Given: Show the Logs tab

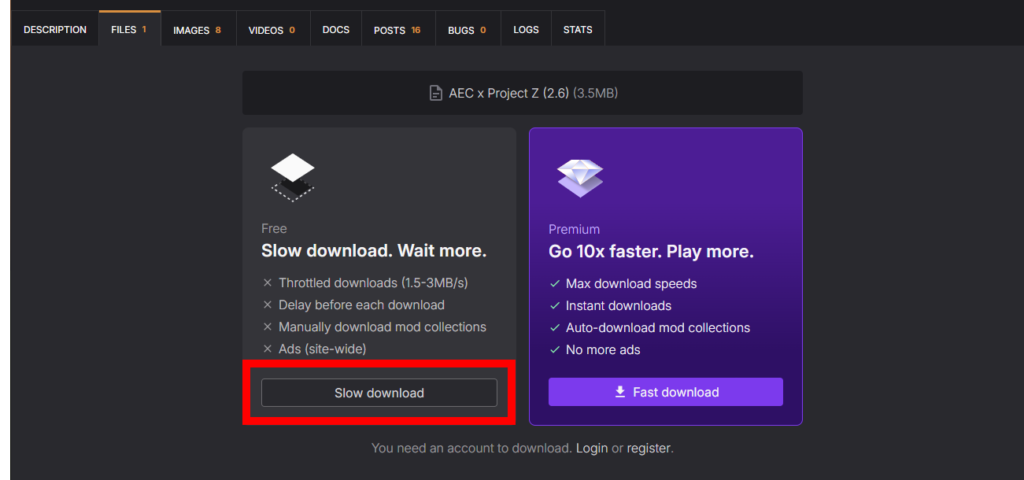Looking at the screenshot, I should (x=526, y=30).
